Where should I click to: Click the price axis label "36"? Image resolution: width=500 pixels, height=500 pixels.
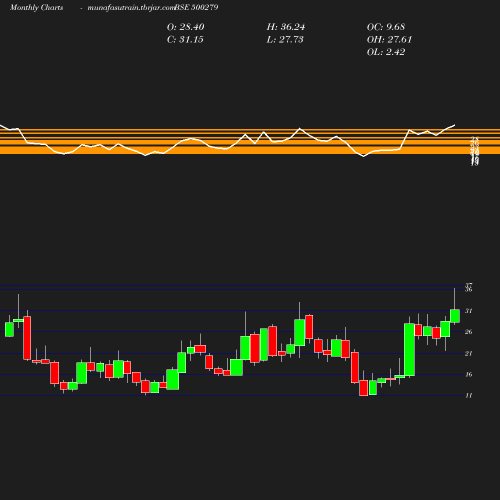(x=469, y=289)
